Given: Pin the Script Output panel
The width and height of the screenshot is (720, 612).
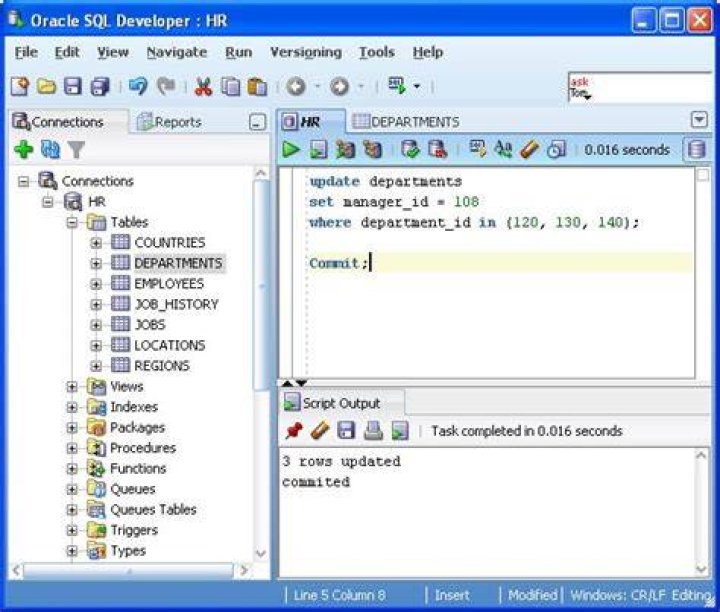Looking at the screenshot, I should (294, 431).
